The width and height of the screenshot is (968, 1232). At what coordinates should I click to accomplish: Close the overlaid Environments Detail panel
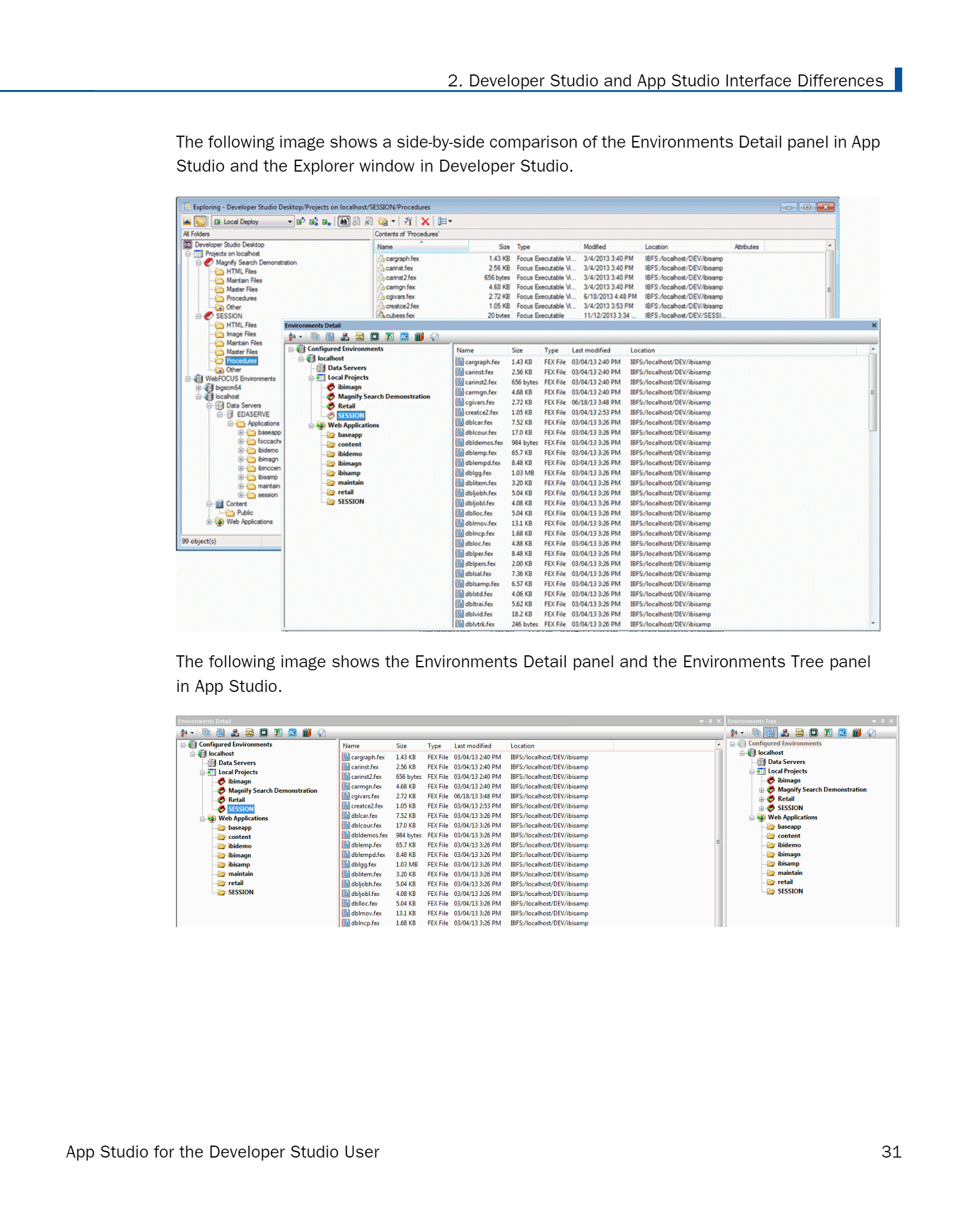[x=874, y=325]
